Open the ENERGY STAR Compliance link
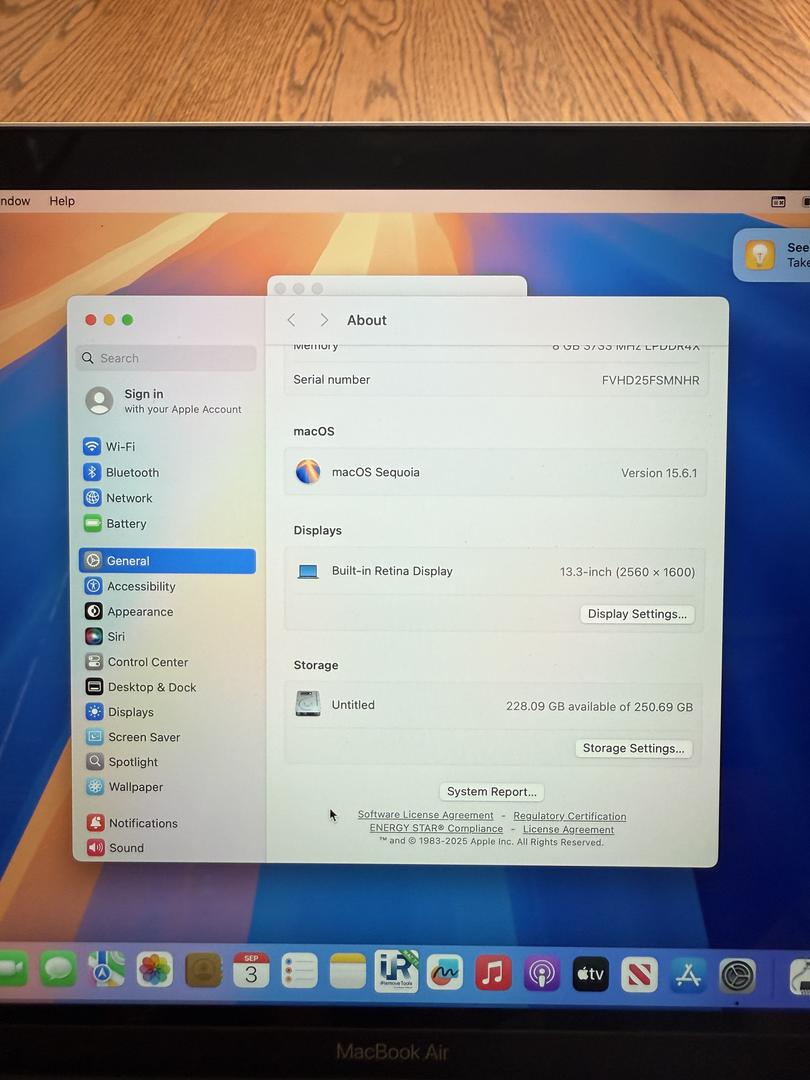Viewport: 810px width, 1080px height. 436,829
